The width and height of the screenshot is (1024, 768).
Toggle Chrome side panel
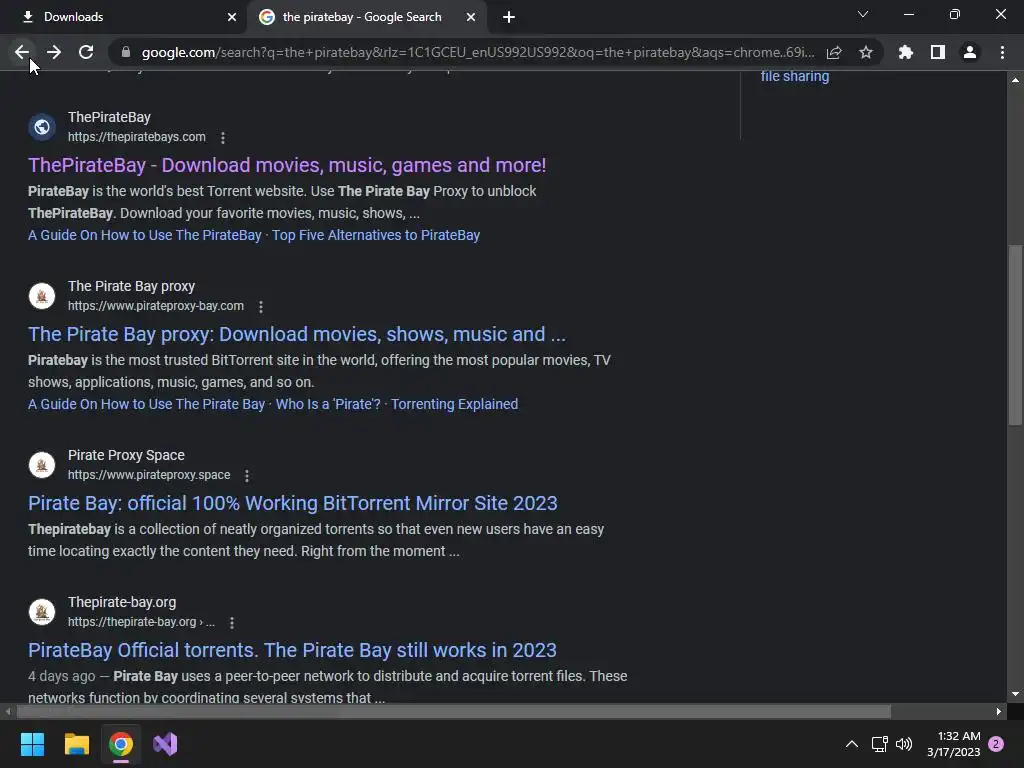coord(938,52)
